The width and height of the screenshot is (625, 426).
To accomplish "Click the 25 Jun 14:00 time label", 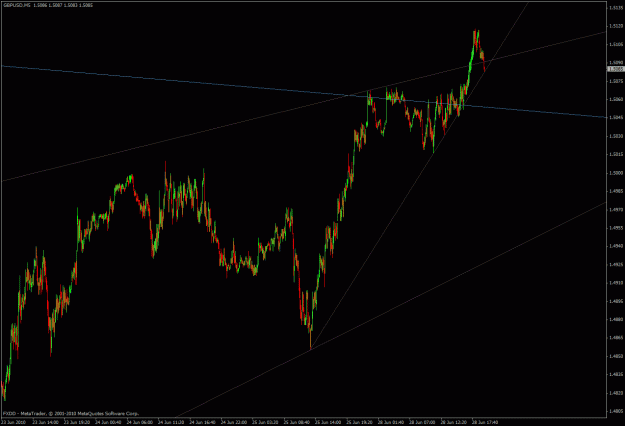I will coord(328,422).
